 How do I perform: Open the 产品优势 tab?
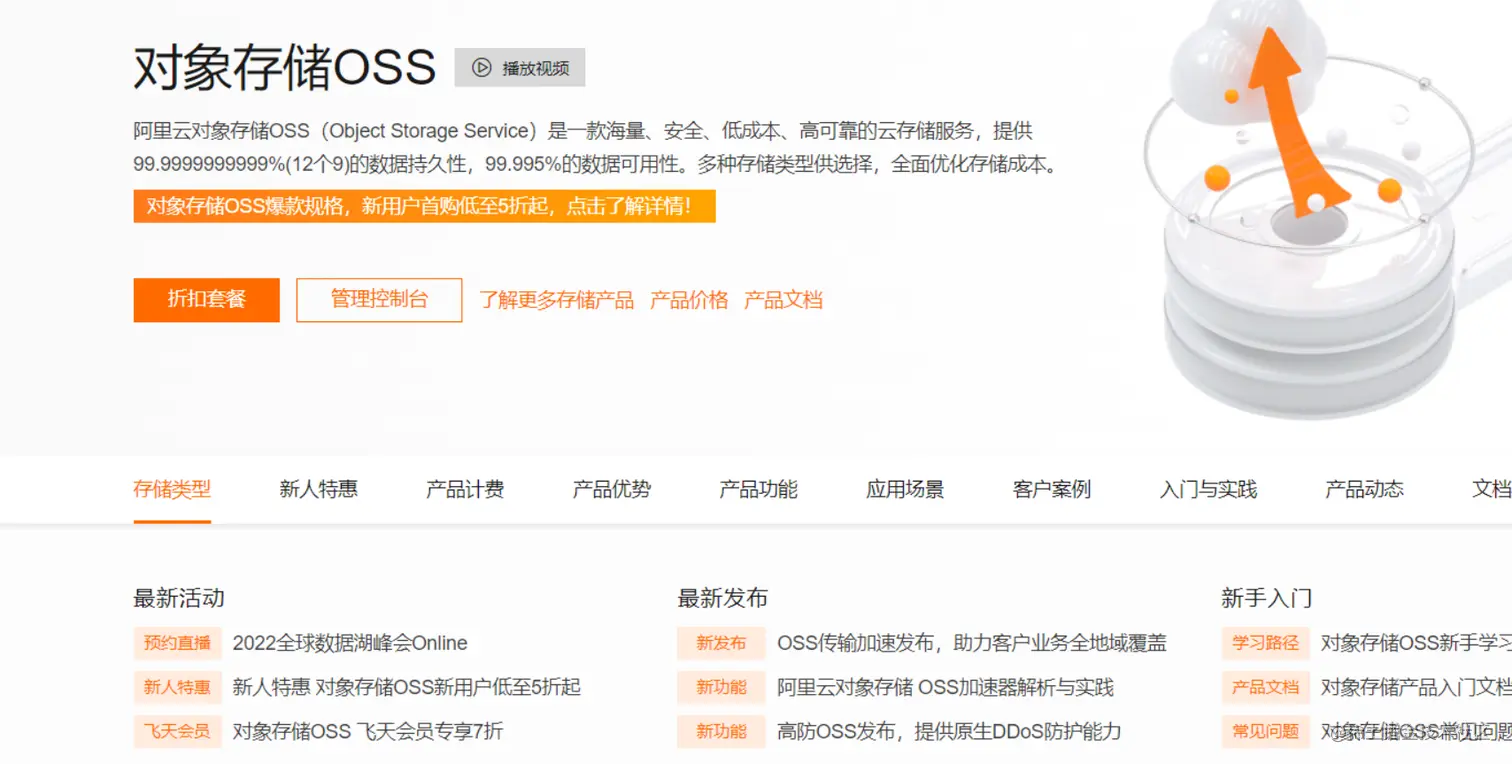611,489
